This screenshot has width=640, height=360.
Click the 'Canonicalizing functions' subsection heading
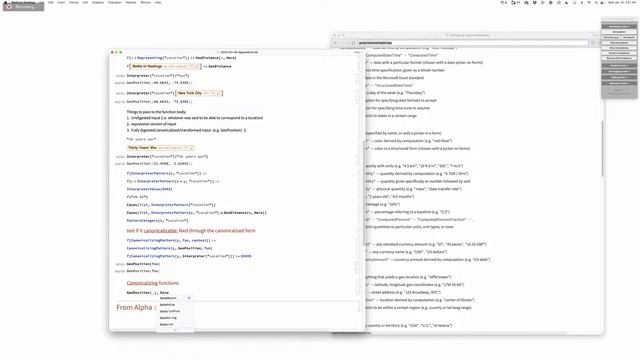[x=153, y=283]
